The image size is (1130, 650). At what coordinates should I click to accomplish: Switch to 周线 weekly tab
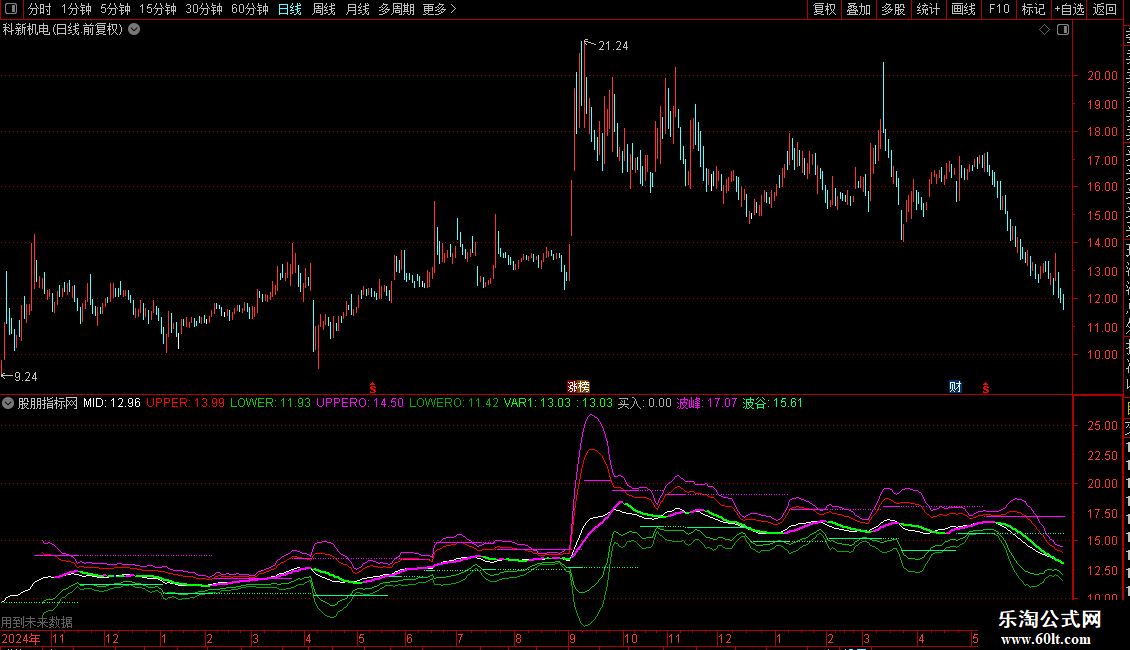tap(324, 9)
